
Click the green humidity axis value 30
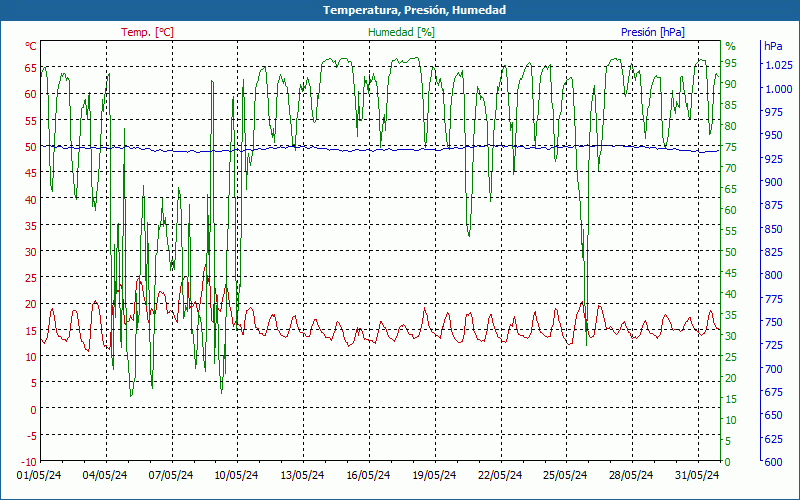(731, 336)
